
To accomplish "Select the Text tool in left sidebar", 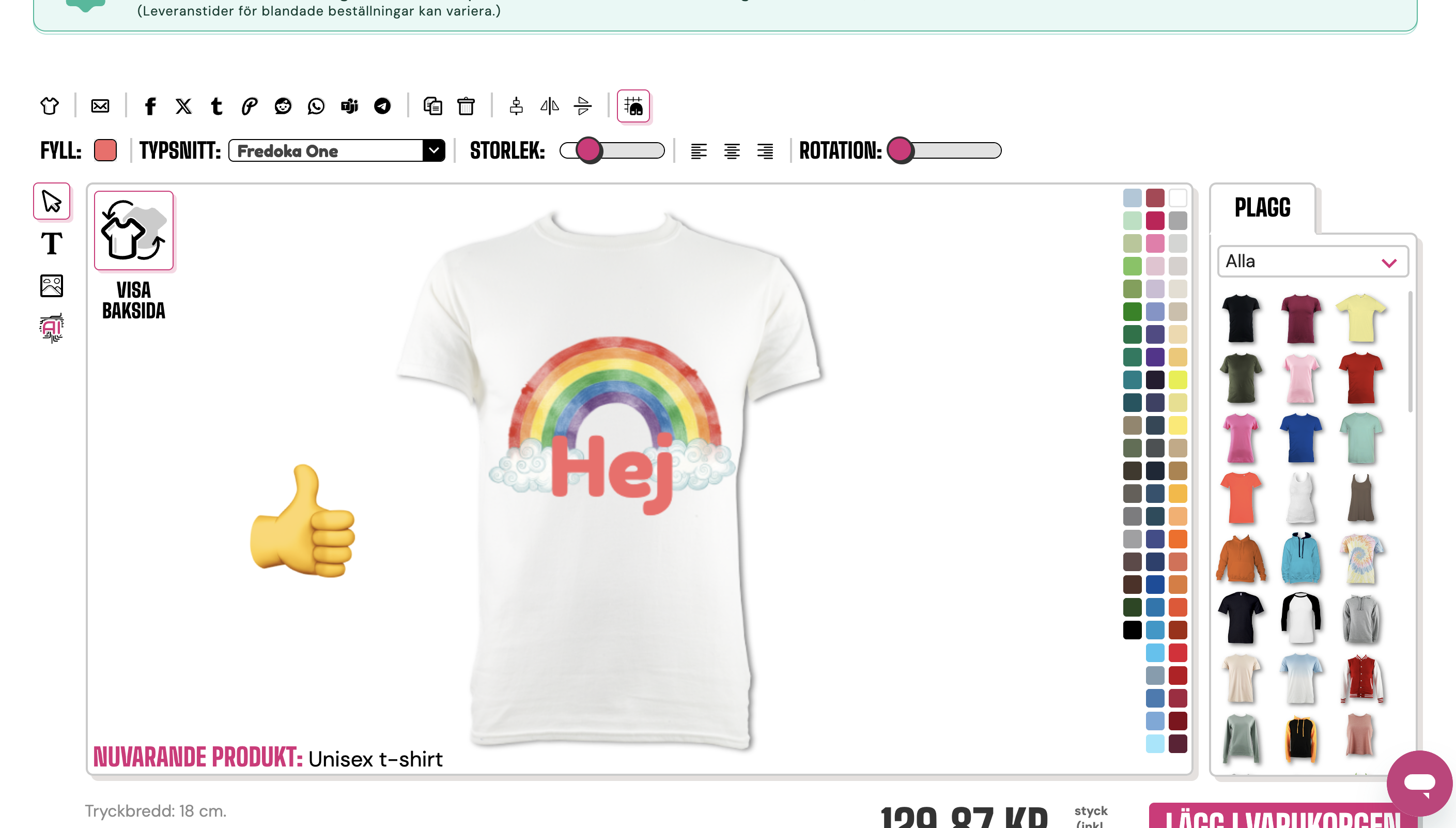I will pos(51,244).
